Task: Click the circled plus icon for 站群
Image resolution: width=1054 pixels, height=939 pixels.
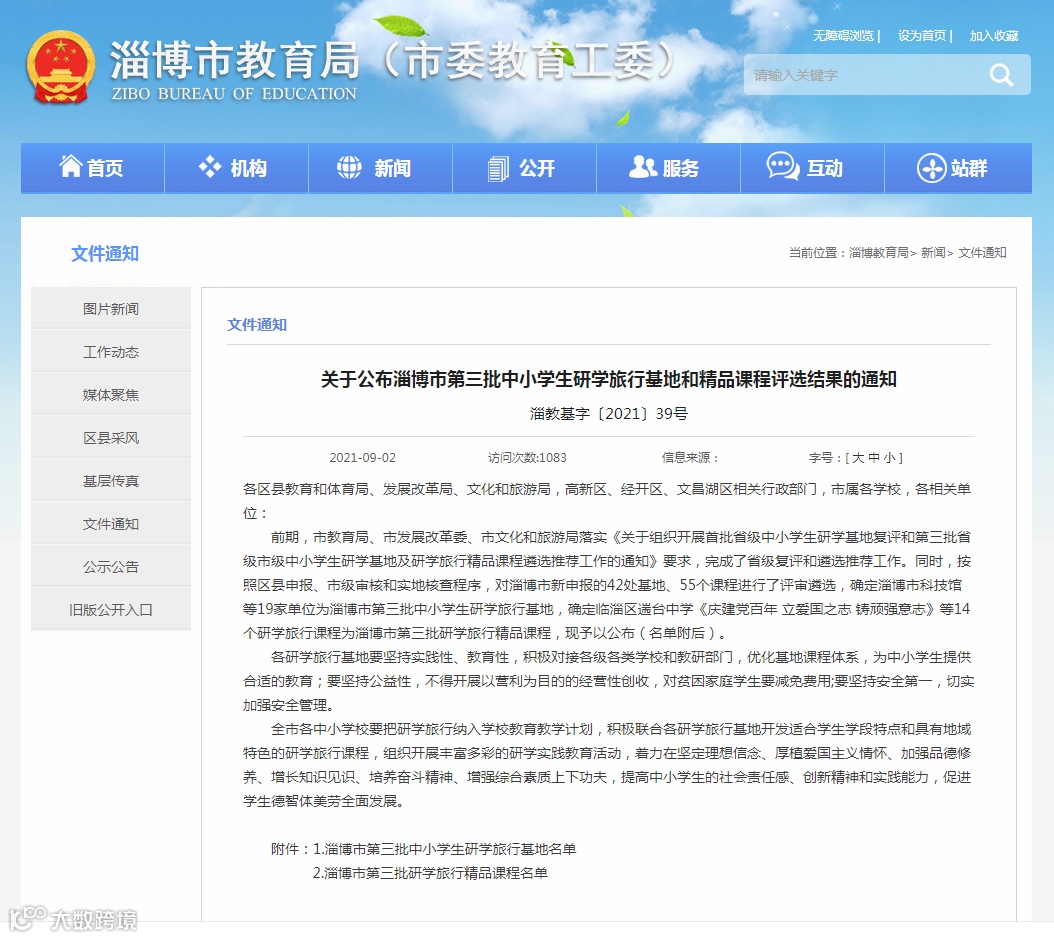Action: coord(931,167)
